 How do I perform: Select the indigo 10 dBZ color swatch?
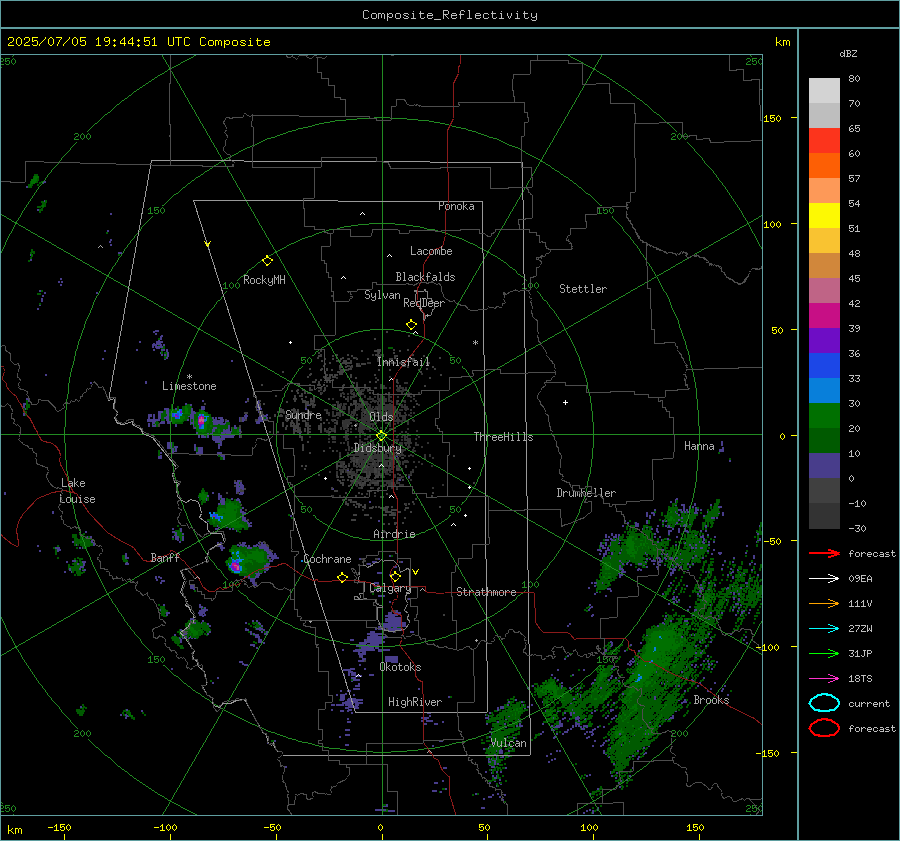[824, 465]
